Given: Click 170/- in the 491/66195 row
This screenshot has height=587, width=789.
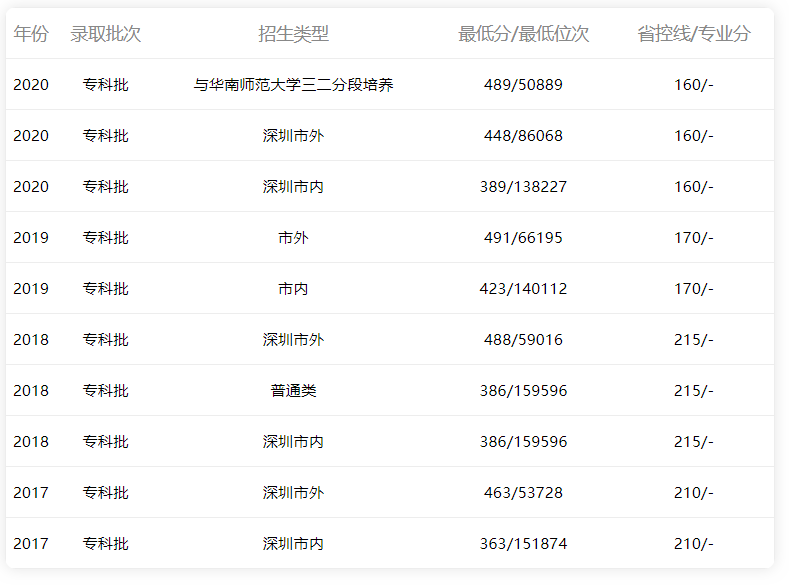Looking at the screenshot, I should 693,238.
